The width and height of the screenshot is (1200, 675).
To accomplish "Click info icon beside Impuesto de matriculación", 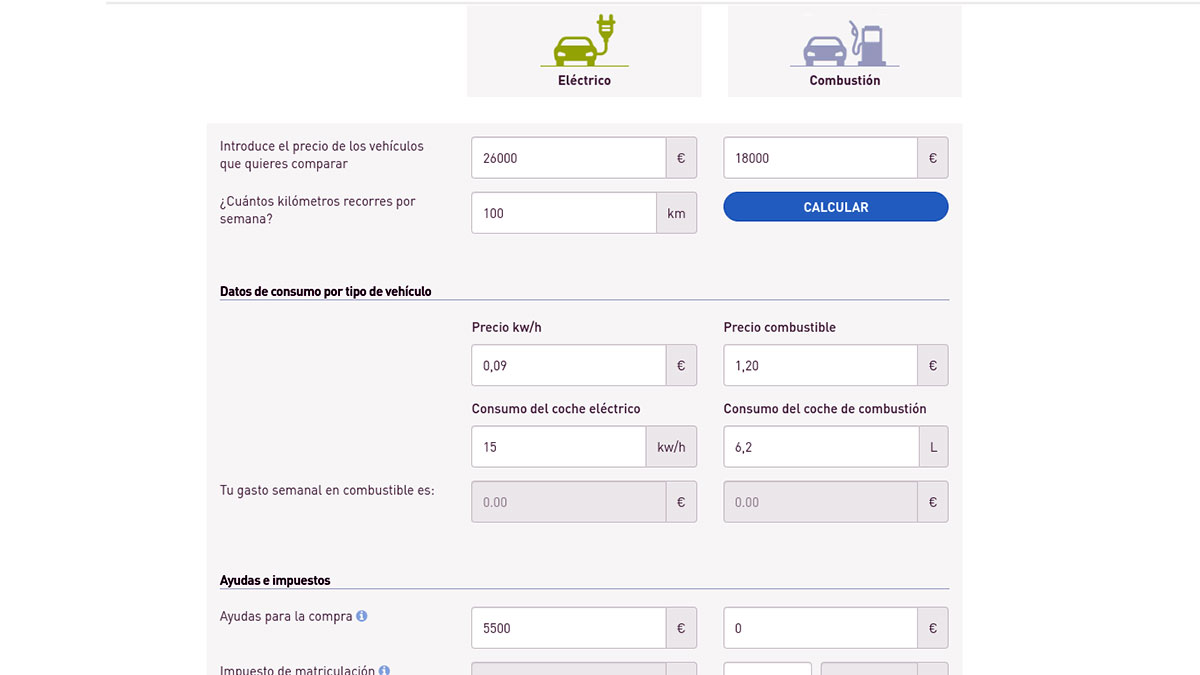I will pos(384,670).
